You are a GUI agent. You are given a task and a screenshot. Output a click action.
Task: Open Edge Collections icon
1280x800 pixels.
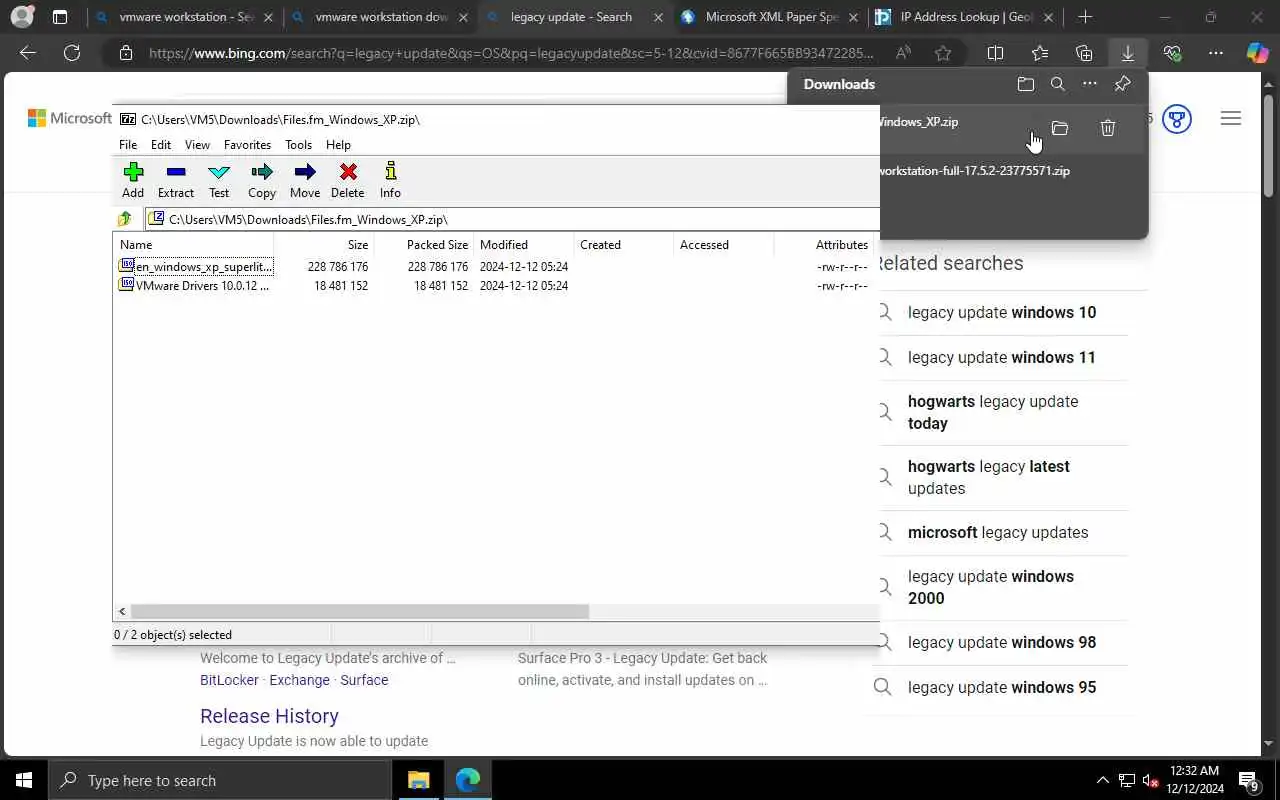[x=1084, y=53]
